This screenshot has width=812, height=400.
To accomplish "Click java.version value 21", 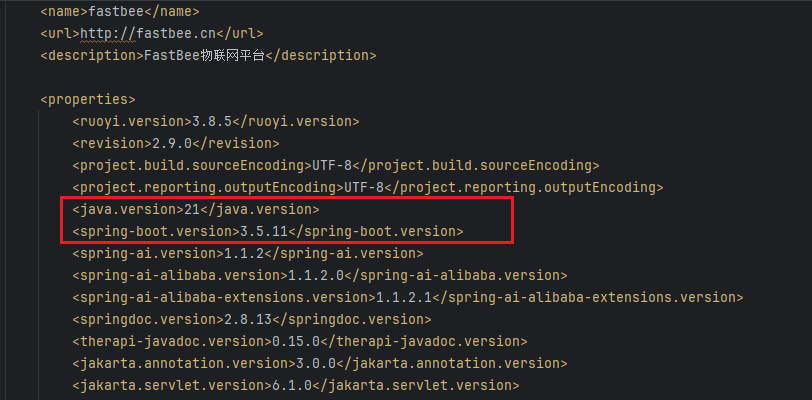I will pos(192,210).
